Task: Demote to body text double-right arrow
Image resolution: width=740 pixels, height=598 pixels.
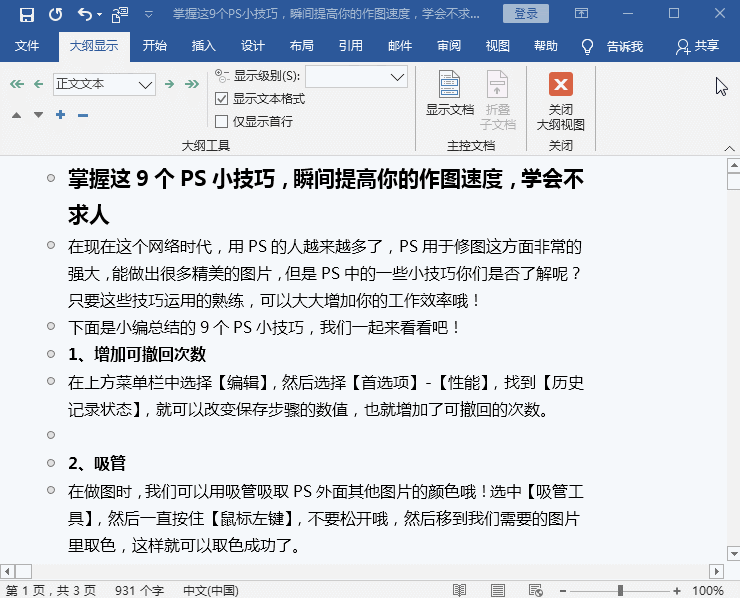Action: point(192,84)
